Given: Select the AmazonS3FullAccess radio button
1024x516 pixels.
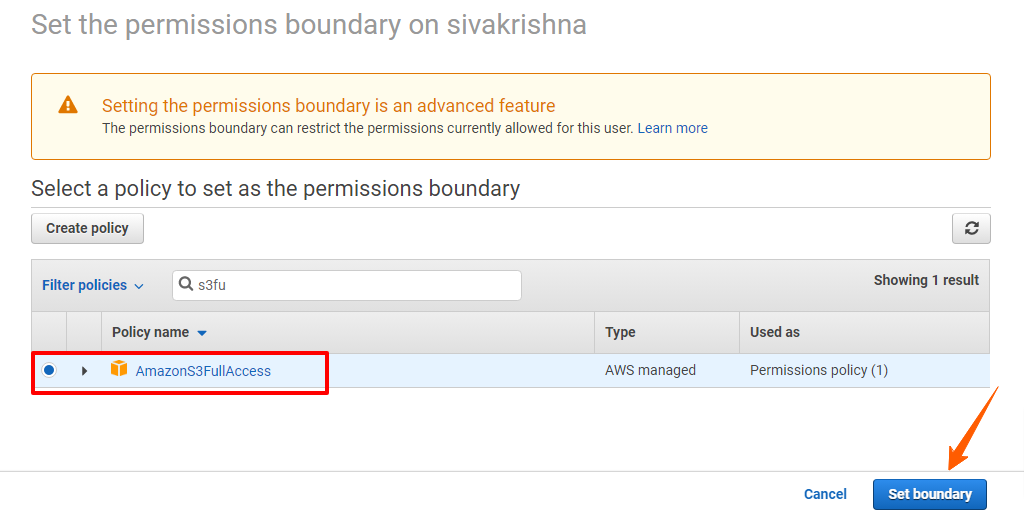Looking at the screenshot, I should point(49,370).
